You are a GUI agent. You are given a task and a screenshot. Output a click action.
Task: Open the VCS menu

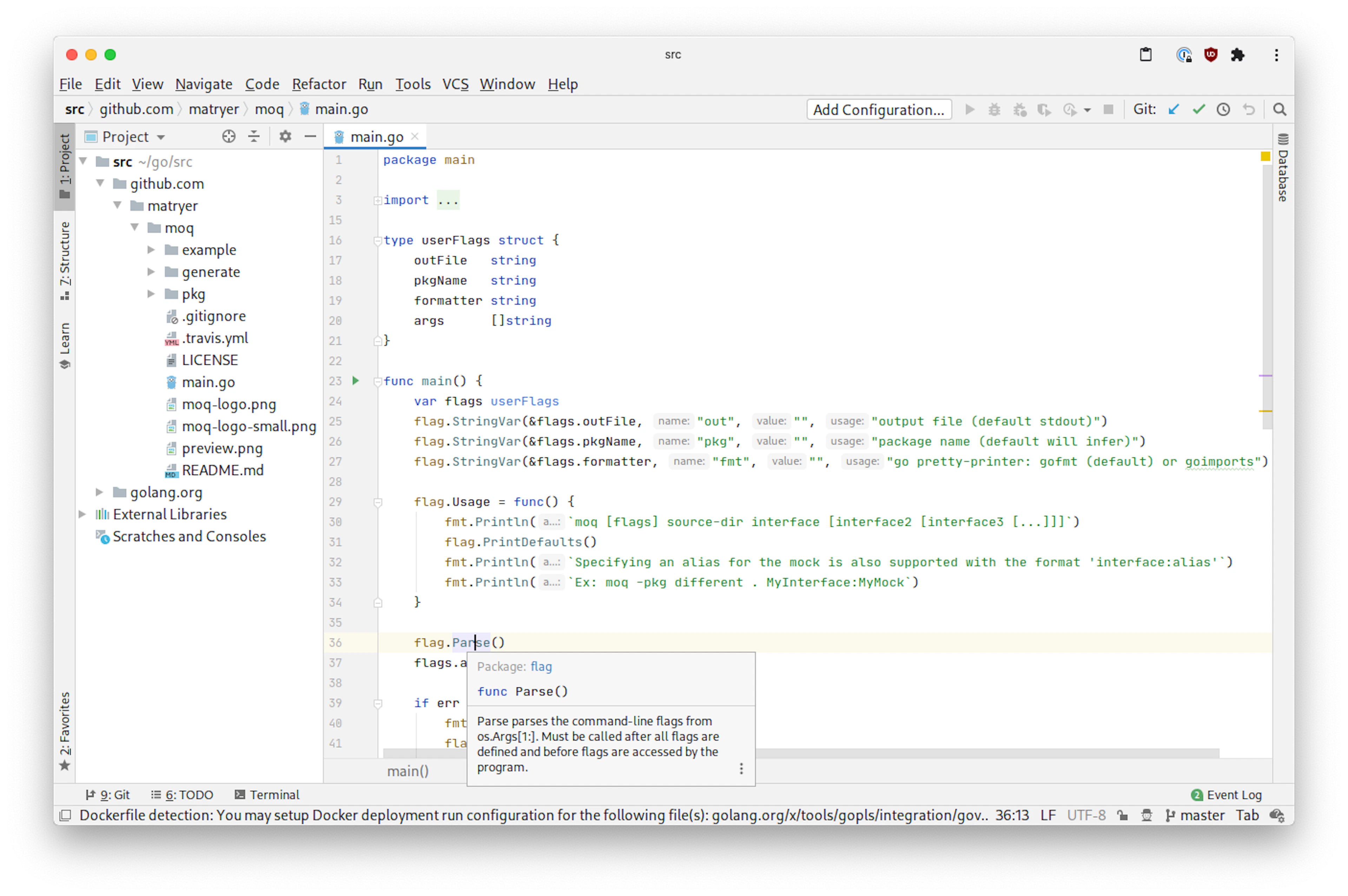[x=455, y=84]
